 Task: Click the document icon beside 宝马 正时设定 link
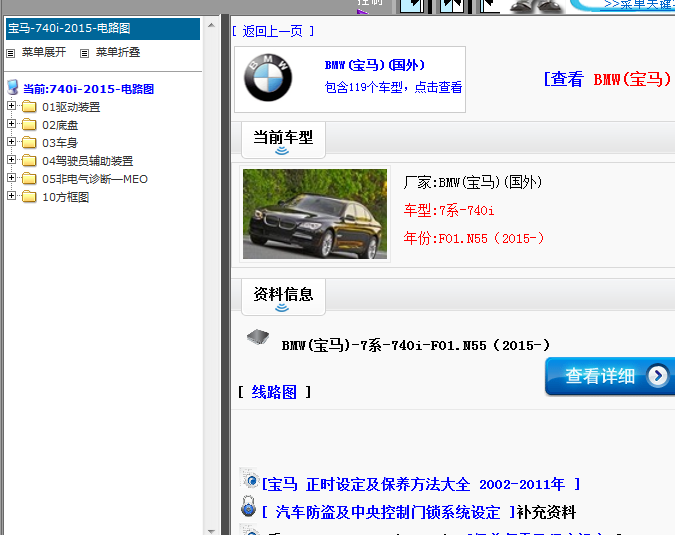pyautogui.click(x=249, y=479)
